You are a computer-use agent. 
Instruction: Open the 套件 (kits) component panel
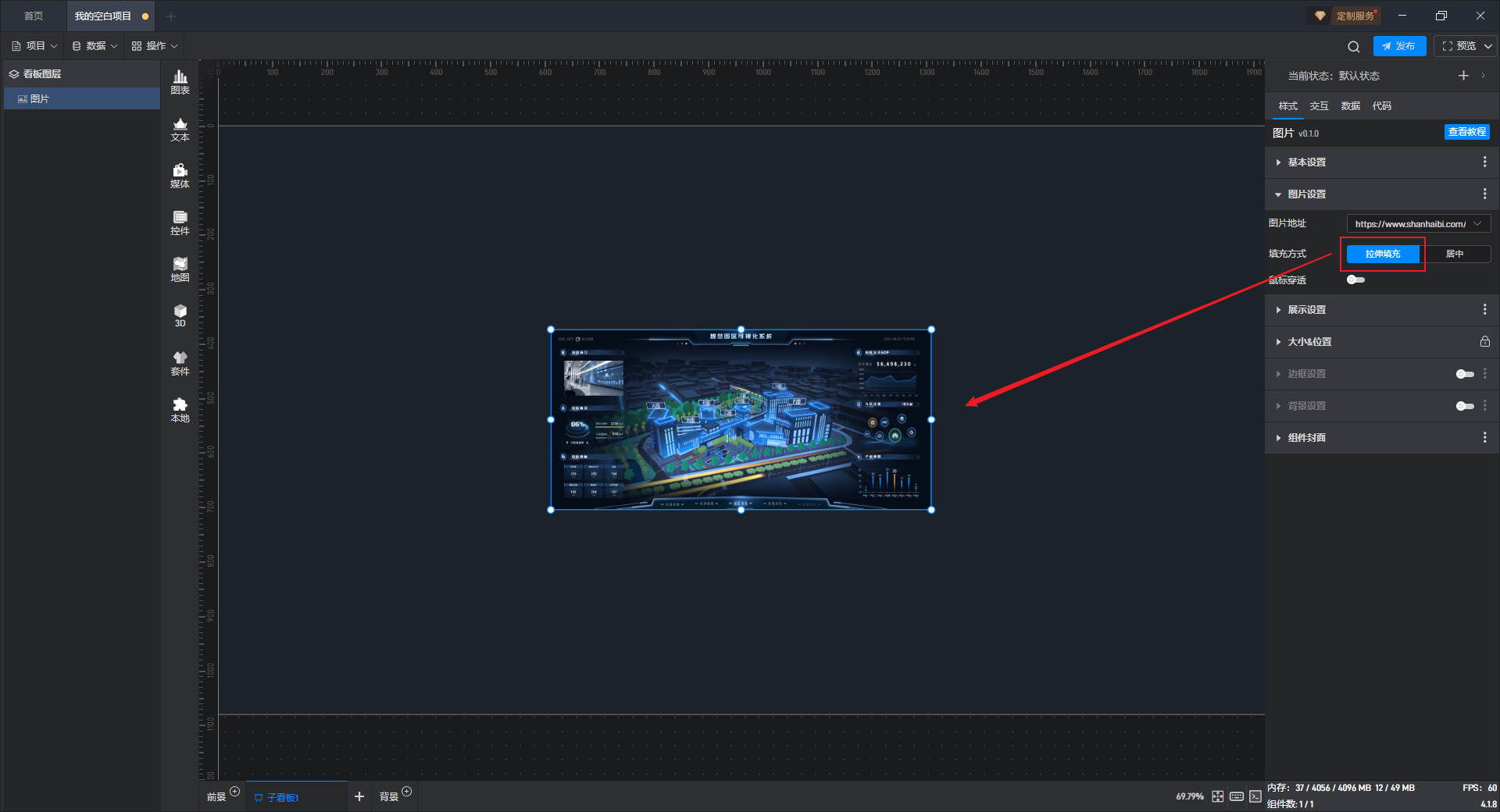tap(180, 363)
